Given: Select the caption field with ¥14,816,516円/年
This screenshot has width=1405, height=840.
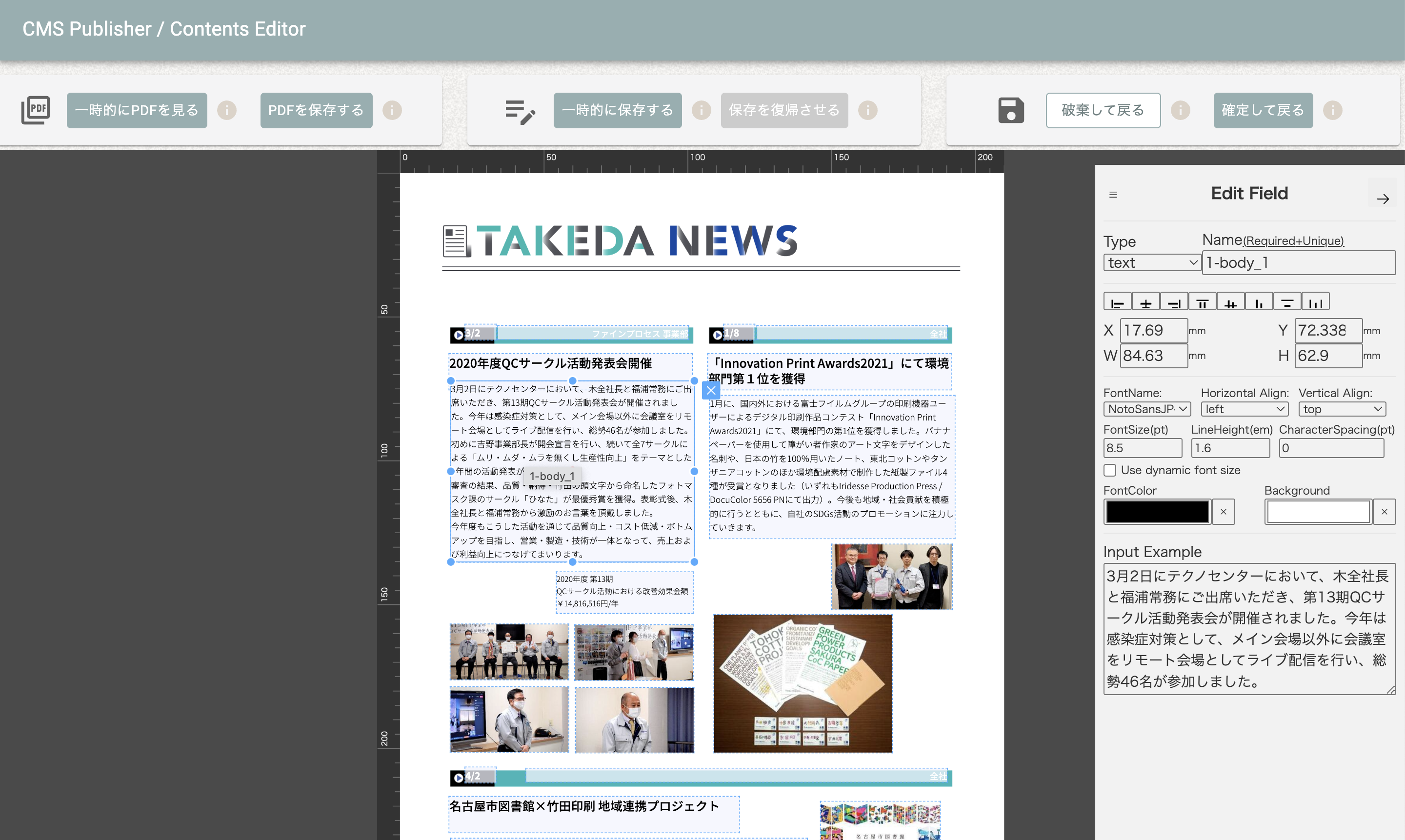Looking at the screenshot, I should (624, 592).
